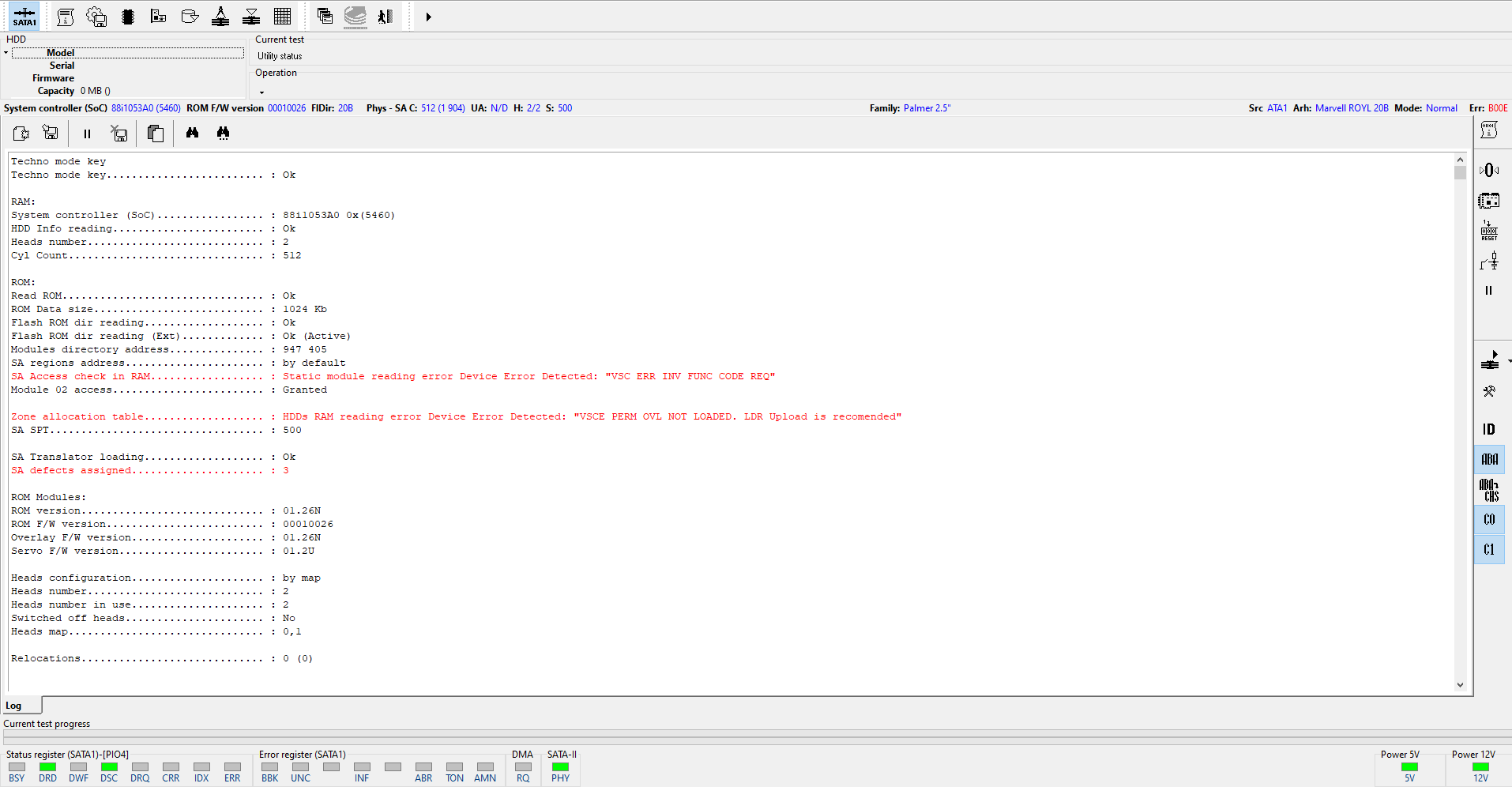Save the log with floppy icon

pyautogui.click(x=51, y=133)
